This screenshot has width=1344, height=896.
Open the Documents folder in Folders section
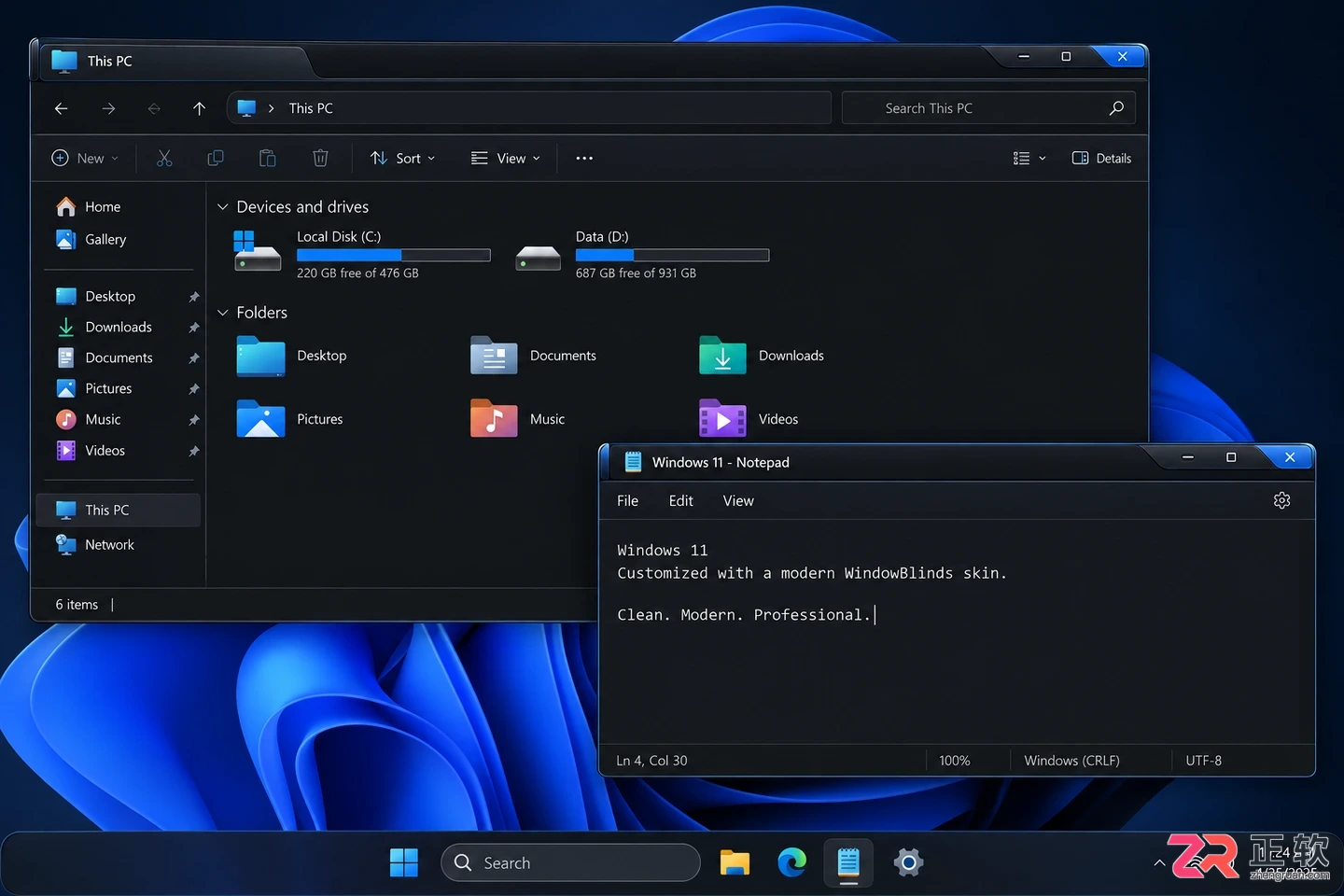tap(533, 357)
